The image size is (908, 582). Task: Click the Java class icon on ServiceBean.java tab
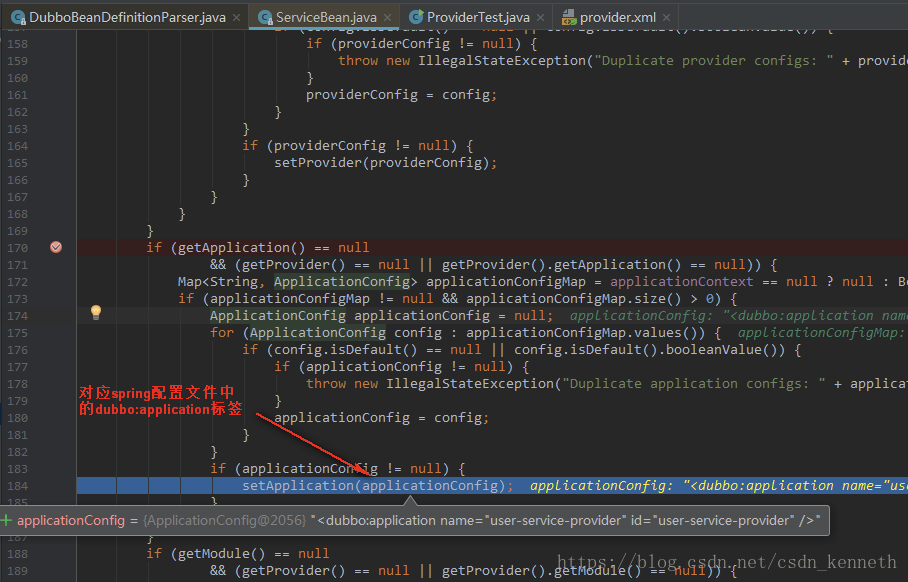(x=265, y=17)
